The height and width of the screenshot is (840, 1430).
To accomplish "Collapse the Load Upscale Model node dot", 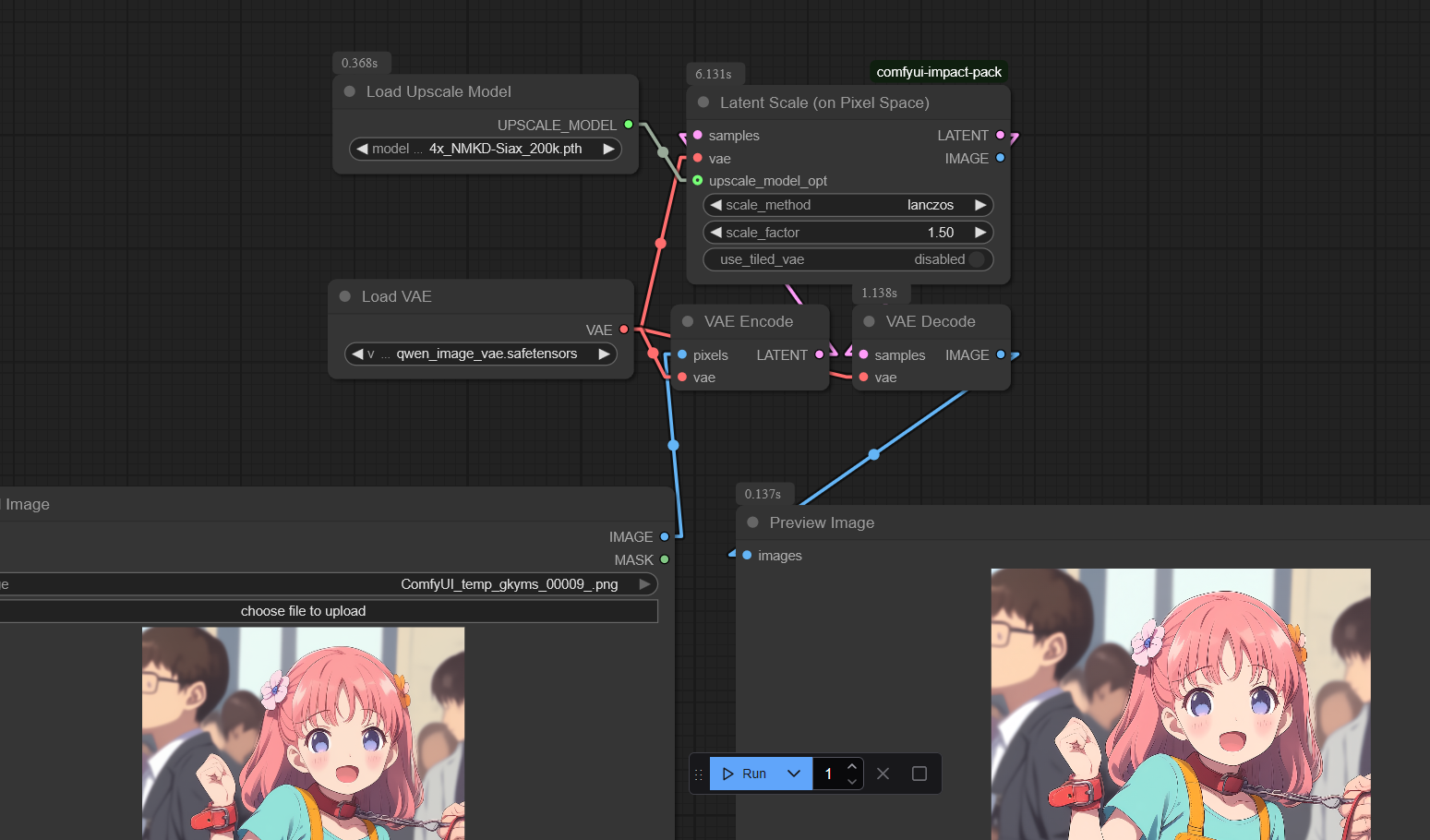I will [350, 91].
